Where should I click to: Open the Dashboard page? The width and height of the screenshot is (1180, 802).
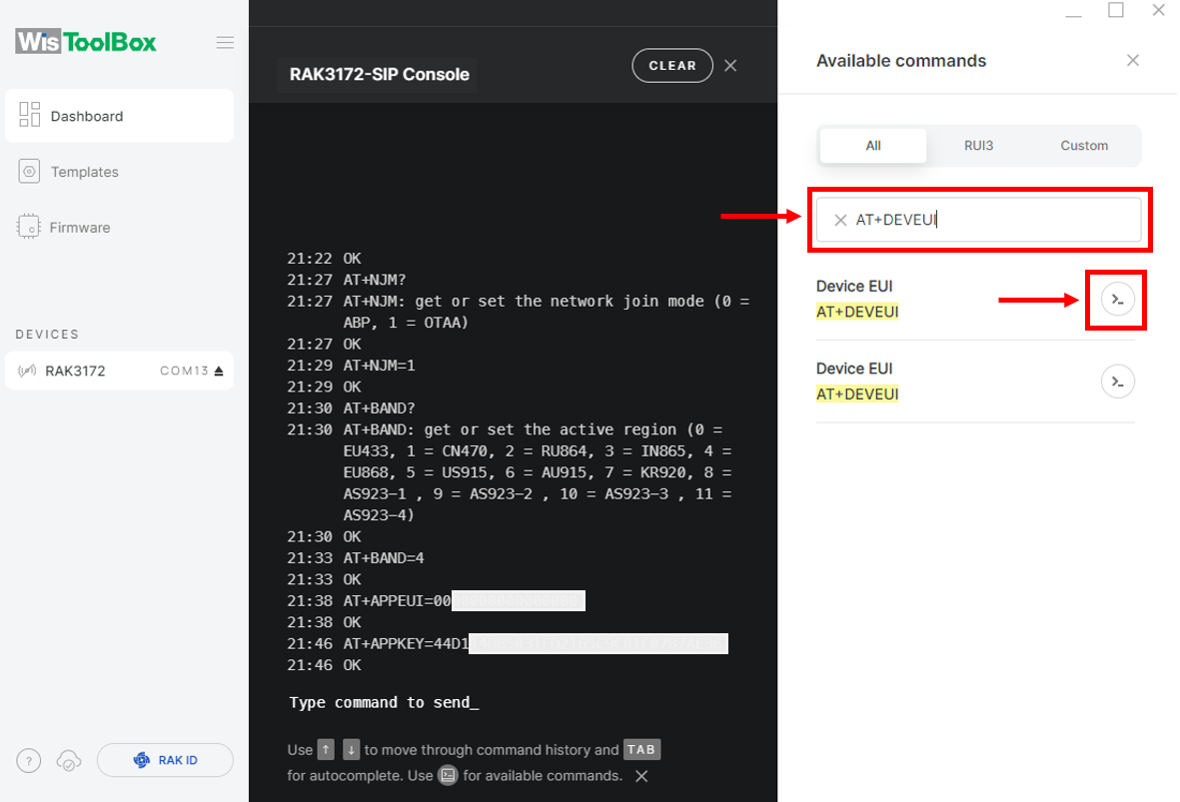point(119,116)
